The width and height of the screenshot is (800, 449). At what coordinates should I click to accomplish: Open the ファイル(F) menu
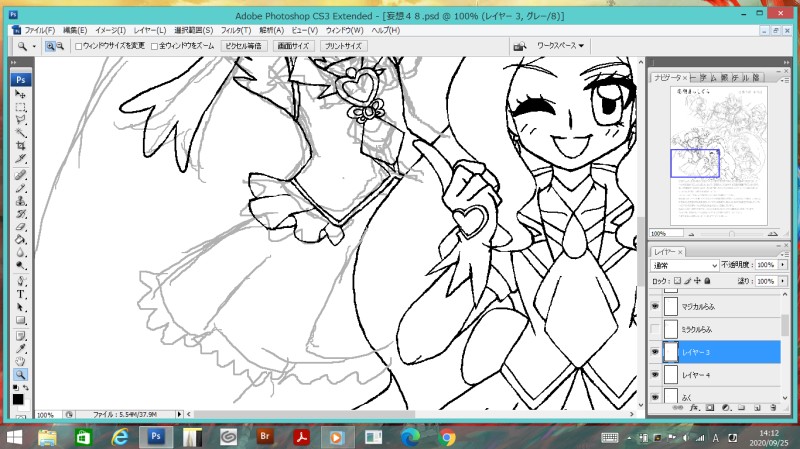pos(39,31)
